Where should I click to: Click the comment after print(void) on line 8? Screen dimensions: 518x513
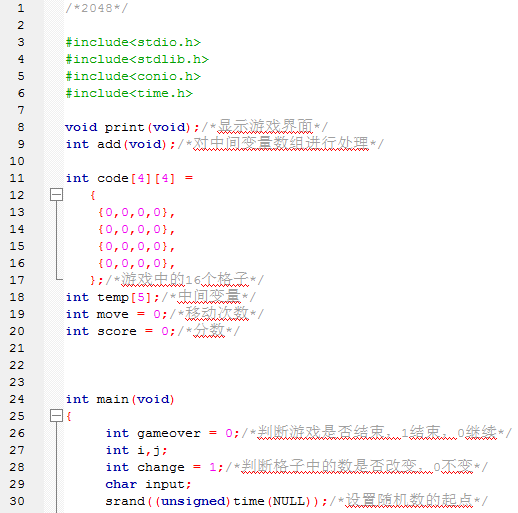[x=265, y=127]
